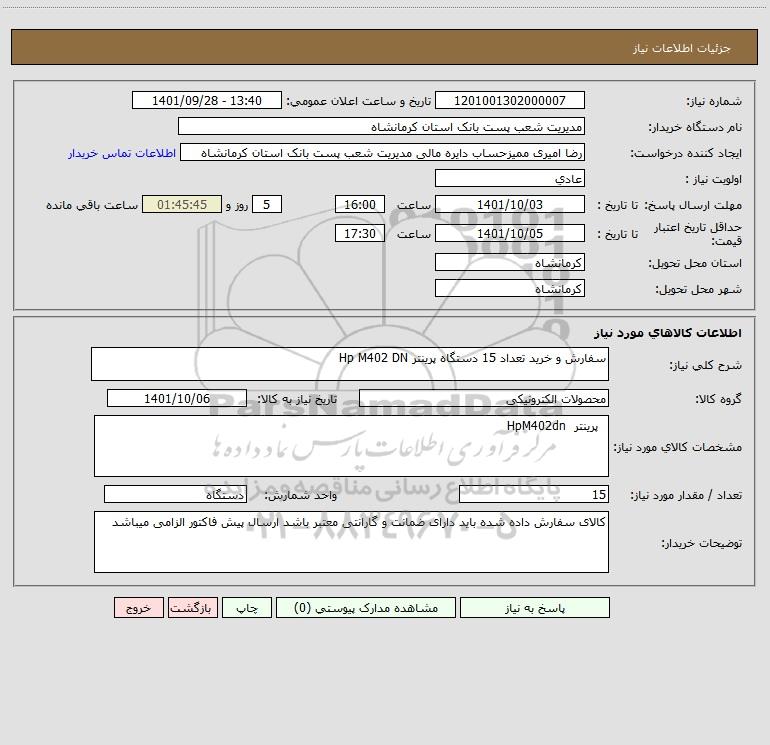Click delivery province field کرمانشاه
The width and height of the screenshot is (770, 745).
pyautogui.click(x=510, y=262)
